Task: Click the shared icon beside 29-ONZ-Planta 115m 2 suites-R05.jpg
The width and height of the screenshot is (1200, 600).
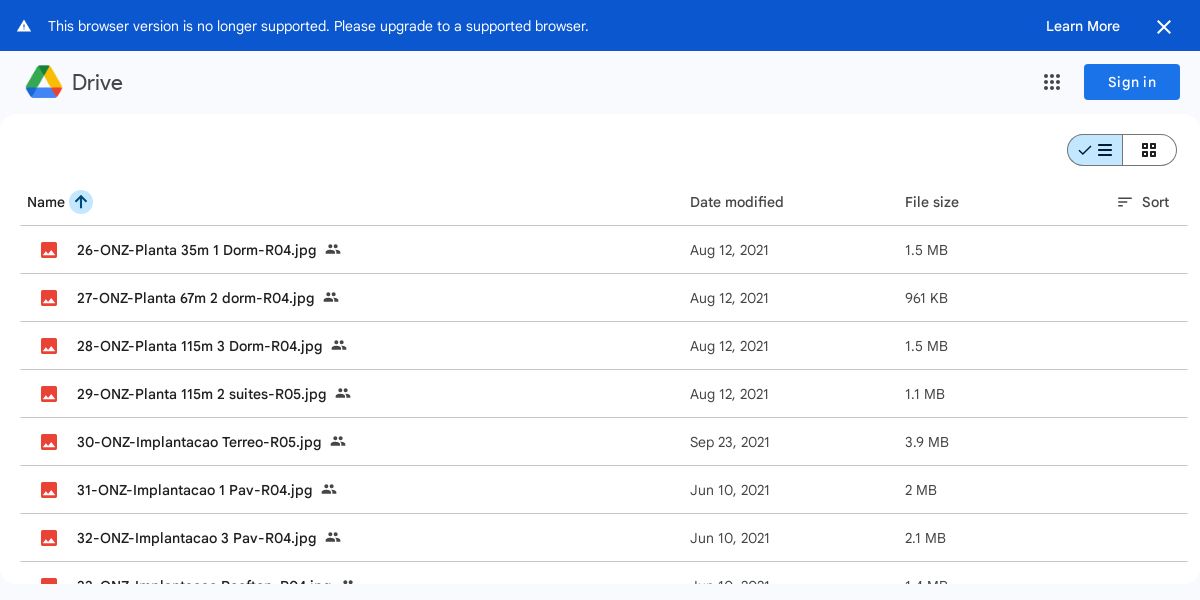Action: [x=343, y=394]
